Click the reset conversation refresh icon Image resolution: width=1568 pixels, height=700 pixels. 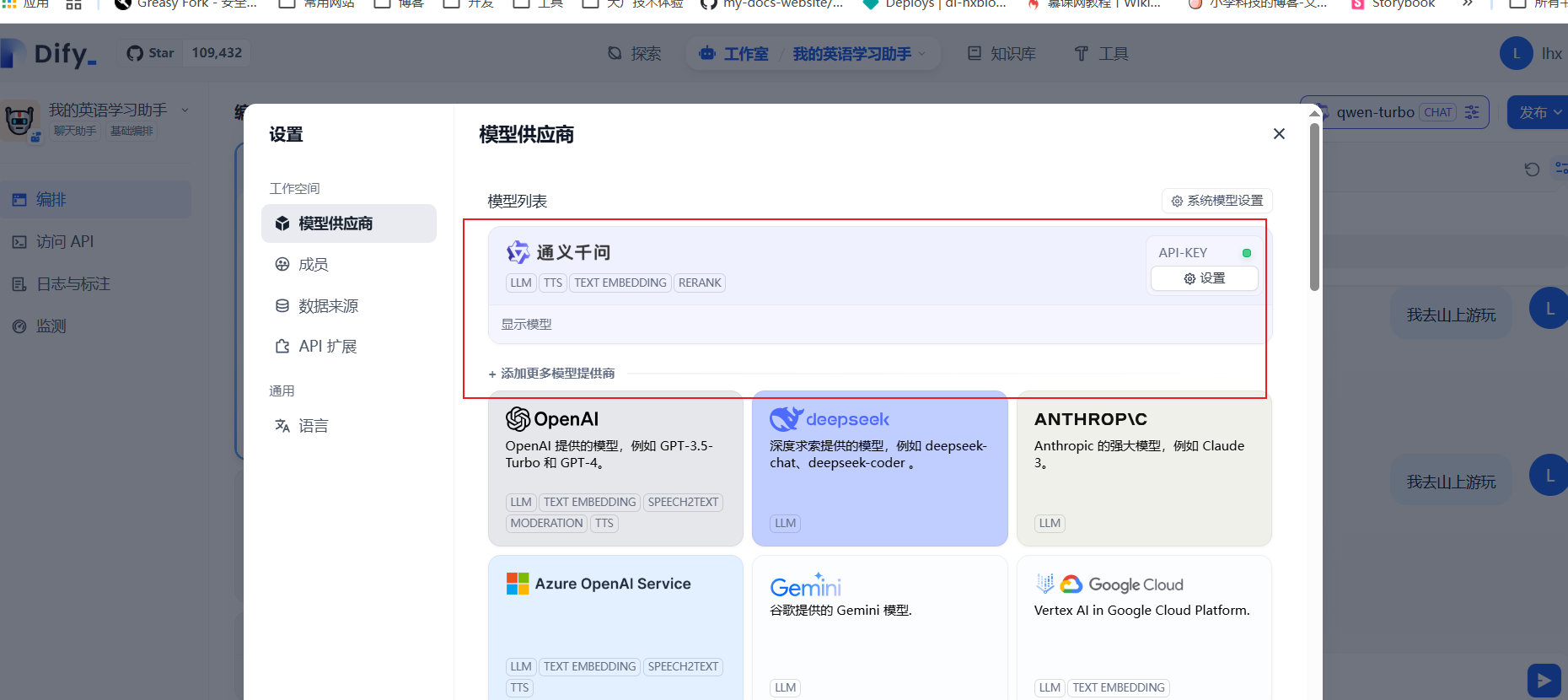[x=1532, y=170]
